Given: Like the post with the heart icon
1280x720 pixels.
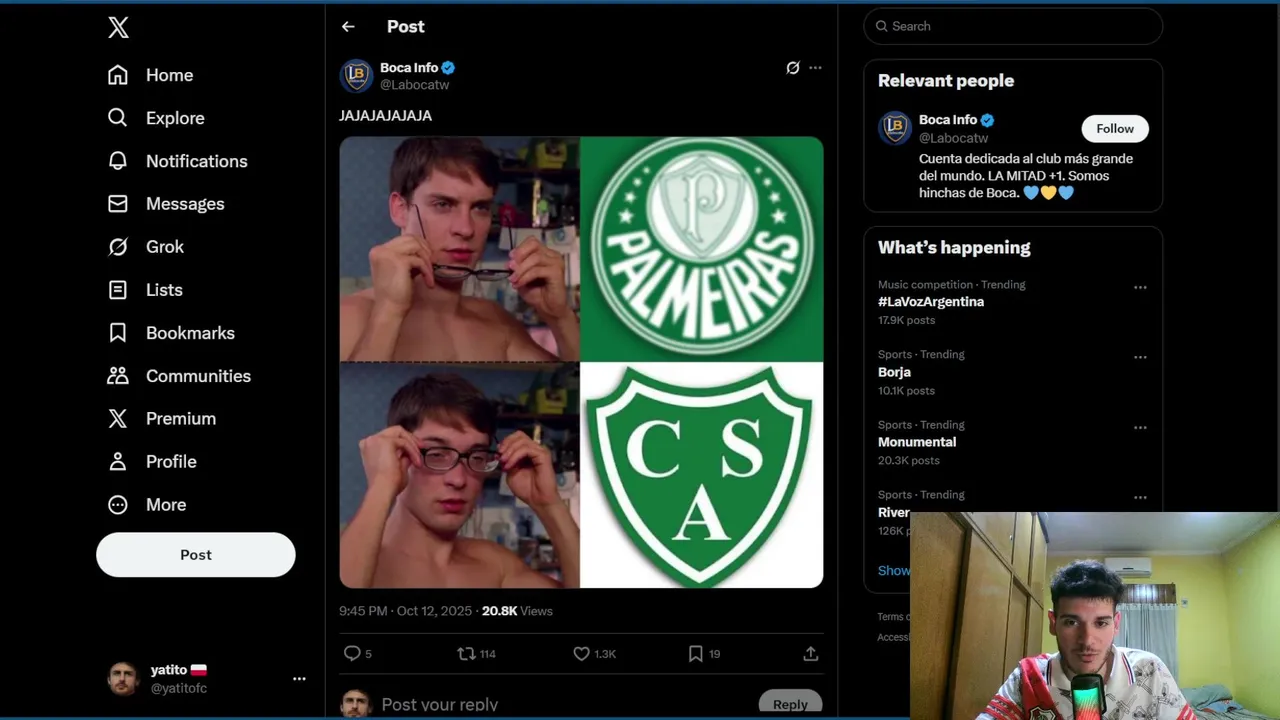Looking at the screenshot, I should click(581, 653).
